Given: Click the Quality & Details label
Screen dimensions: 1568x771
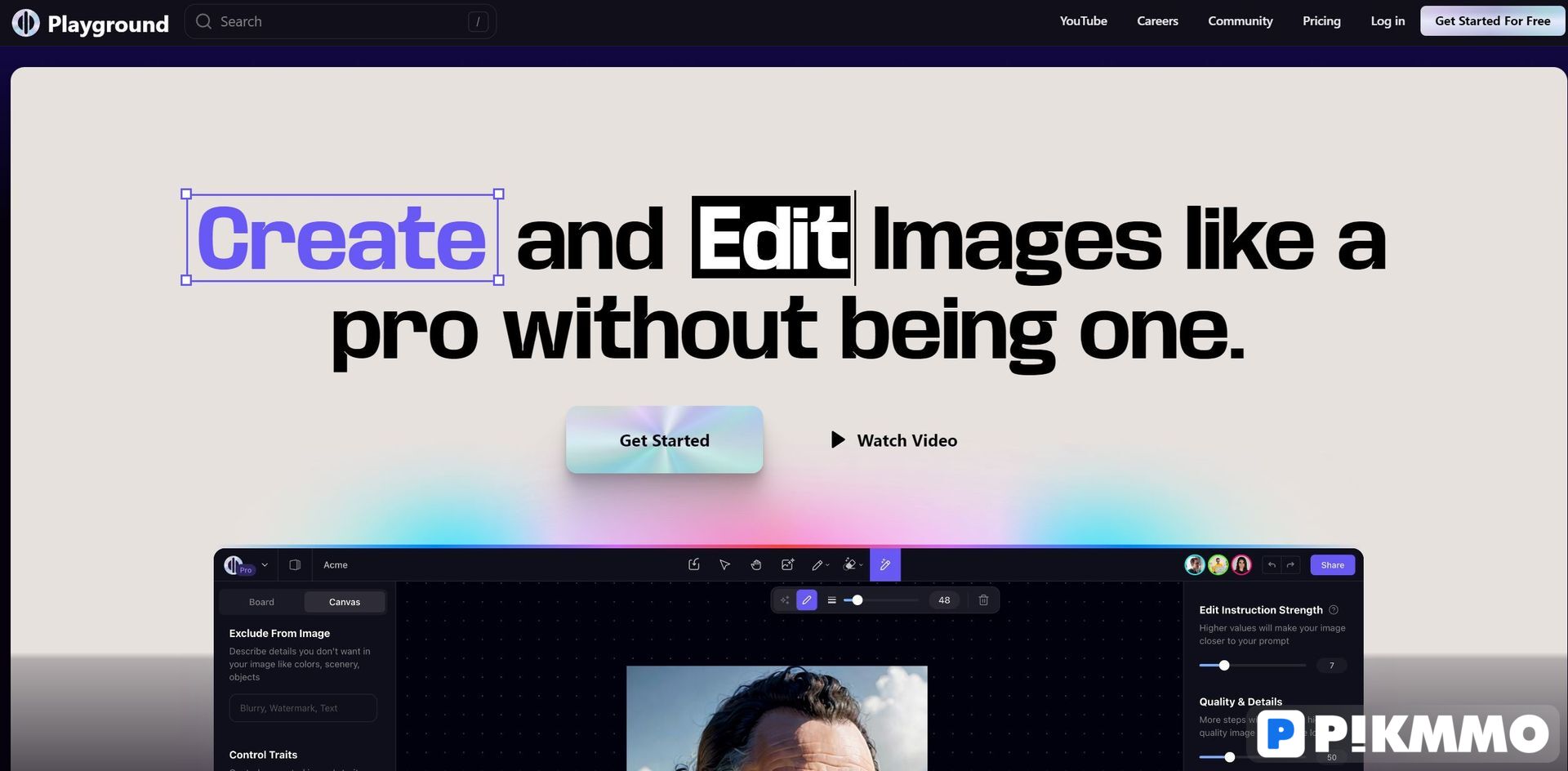Looking at the screenshot, I should click(1240, 702).
